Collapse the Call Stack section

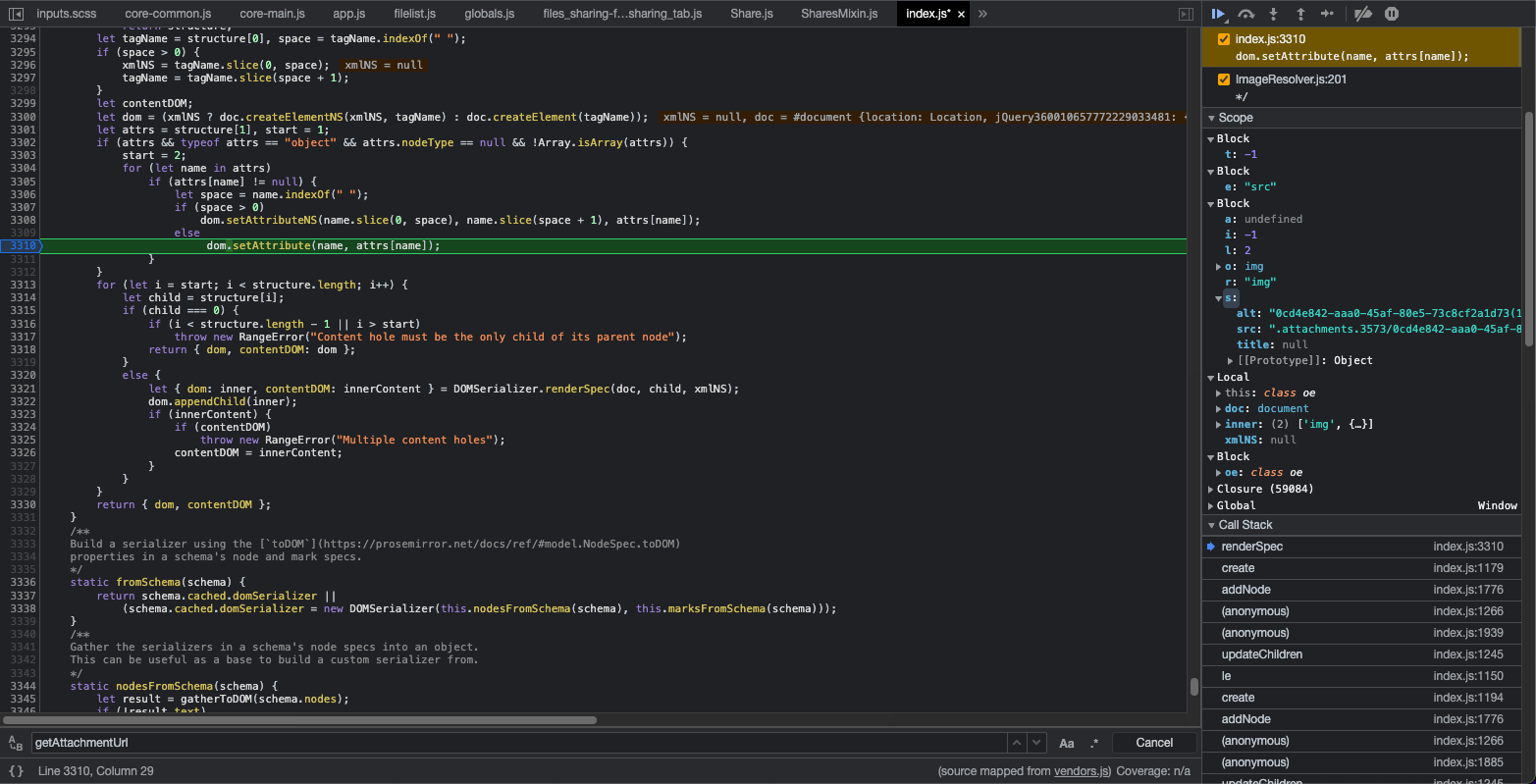pyautogui.click(x=1212, y=525)
